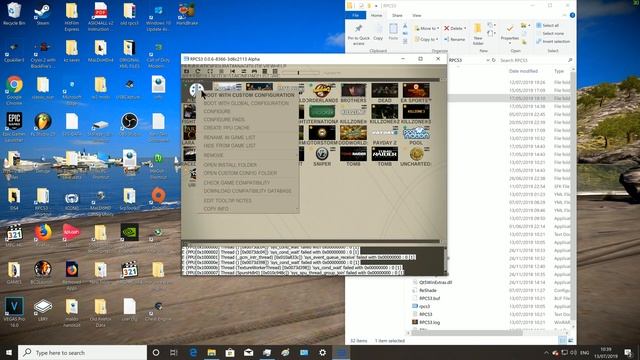Select the Payday 2 game thumbnail

click(x=384, y=133)
